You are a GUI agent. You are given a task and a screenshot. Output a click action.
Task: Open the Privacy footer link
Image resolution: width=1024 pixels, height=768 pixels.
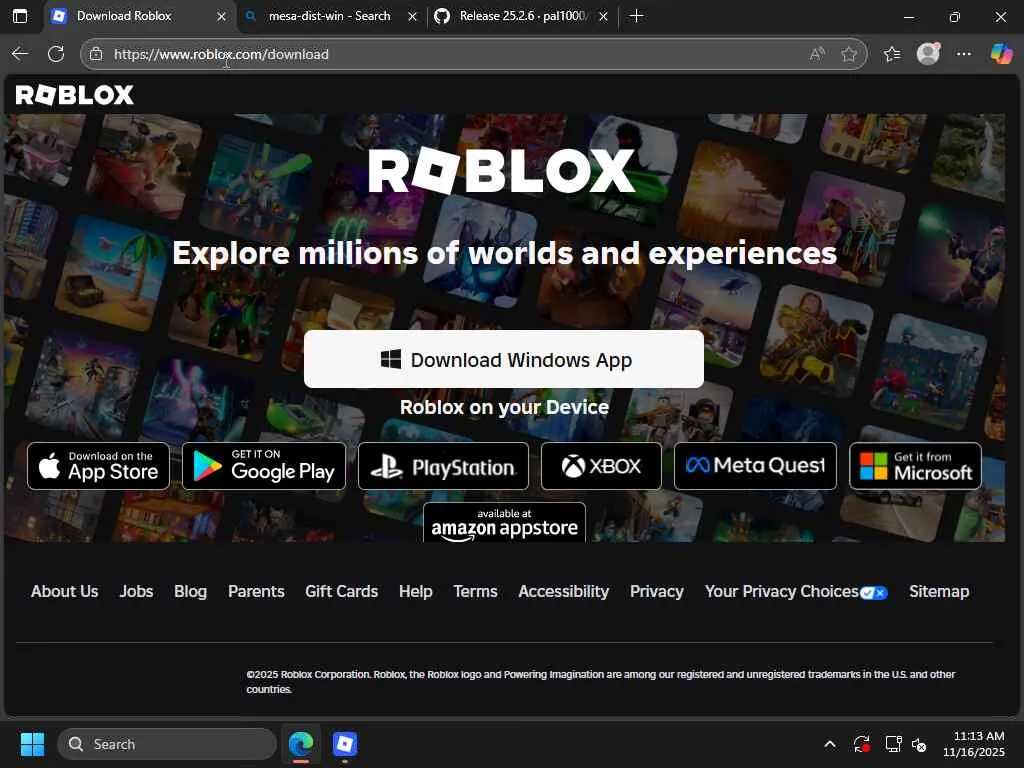pos(657,592)
